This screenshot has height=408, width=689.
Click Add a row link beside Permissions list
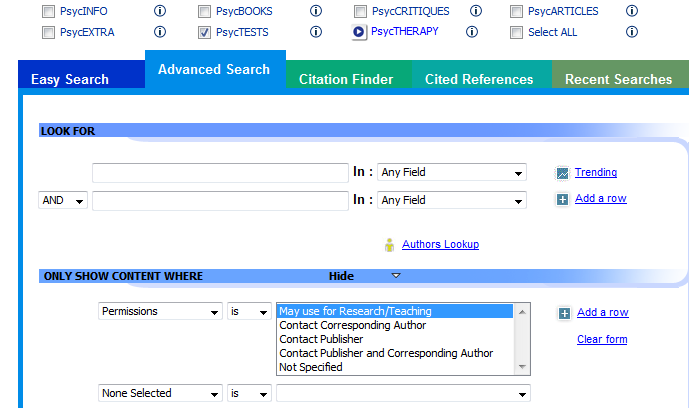[603, 312]
